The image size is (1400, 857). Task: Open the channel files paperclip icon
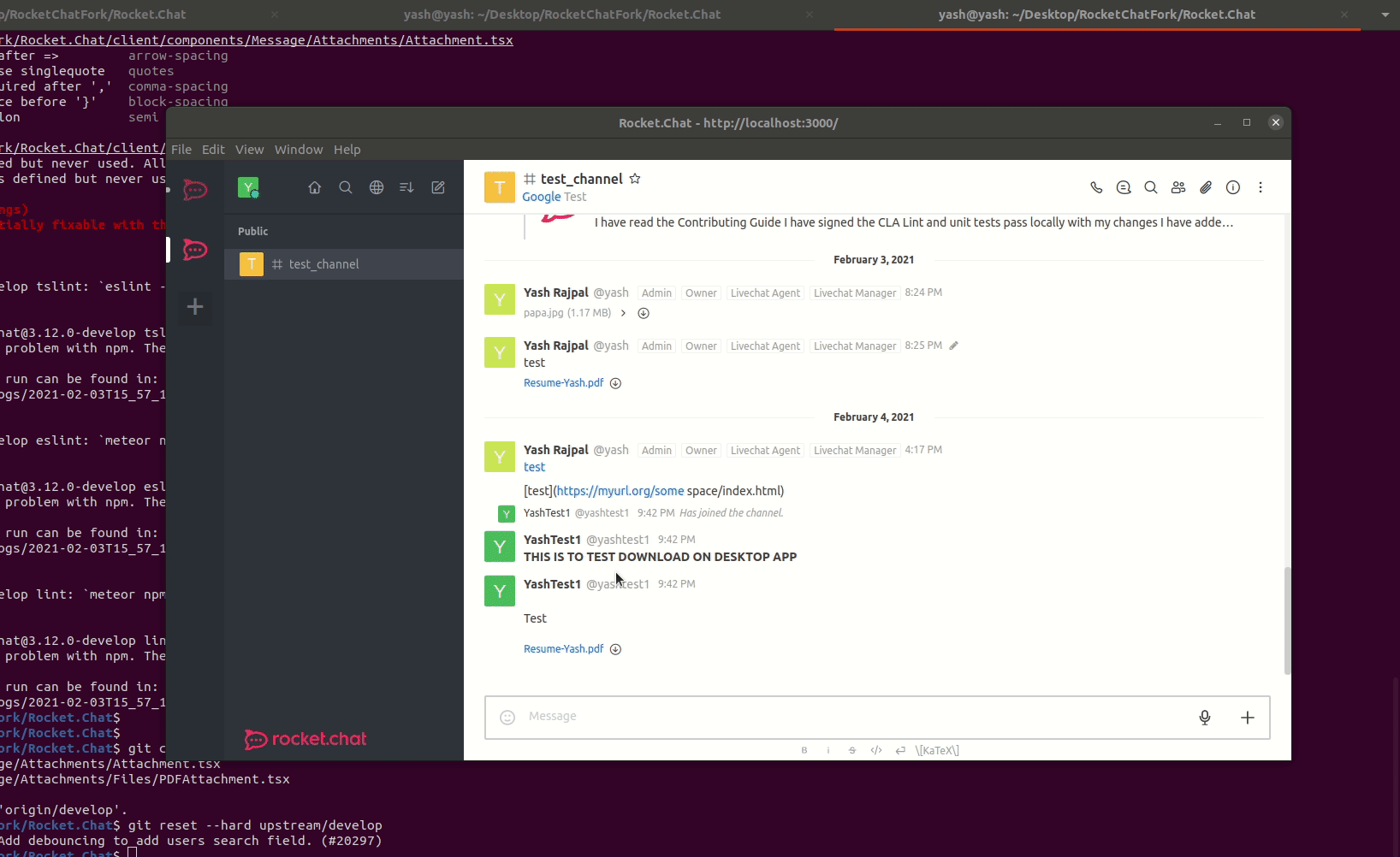1206,187
